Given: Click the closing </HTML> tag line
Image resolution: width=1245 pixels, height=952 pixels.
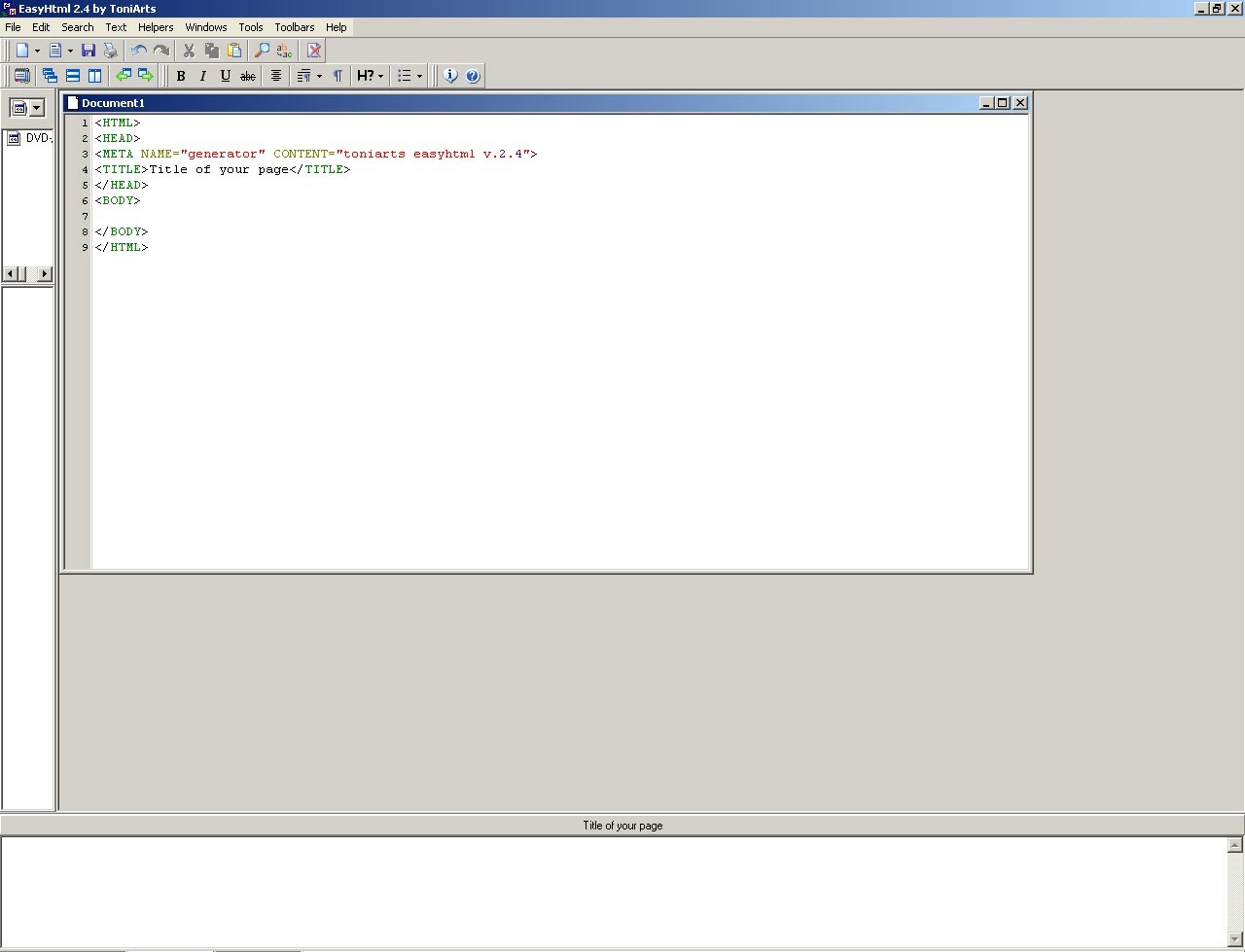Looking at the screenshot, I should pyautogui.click(x=122, y=247).
